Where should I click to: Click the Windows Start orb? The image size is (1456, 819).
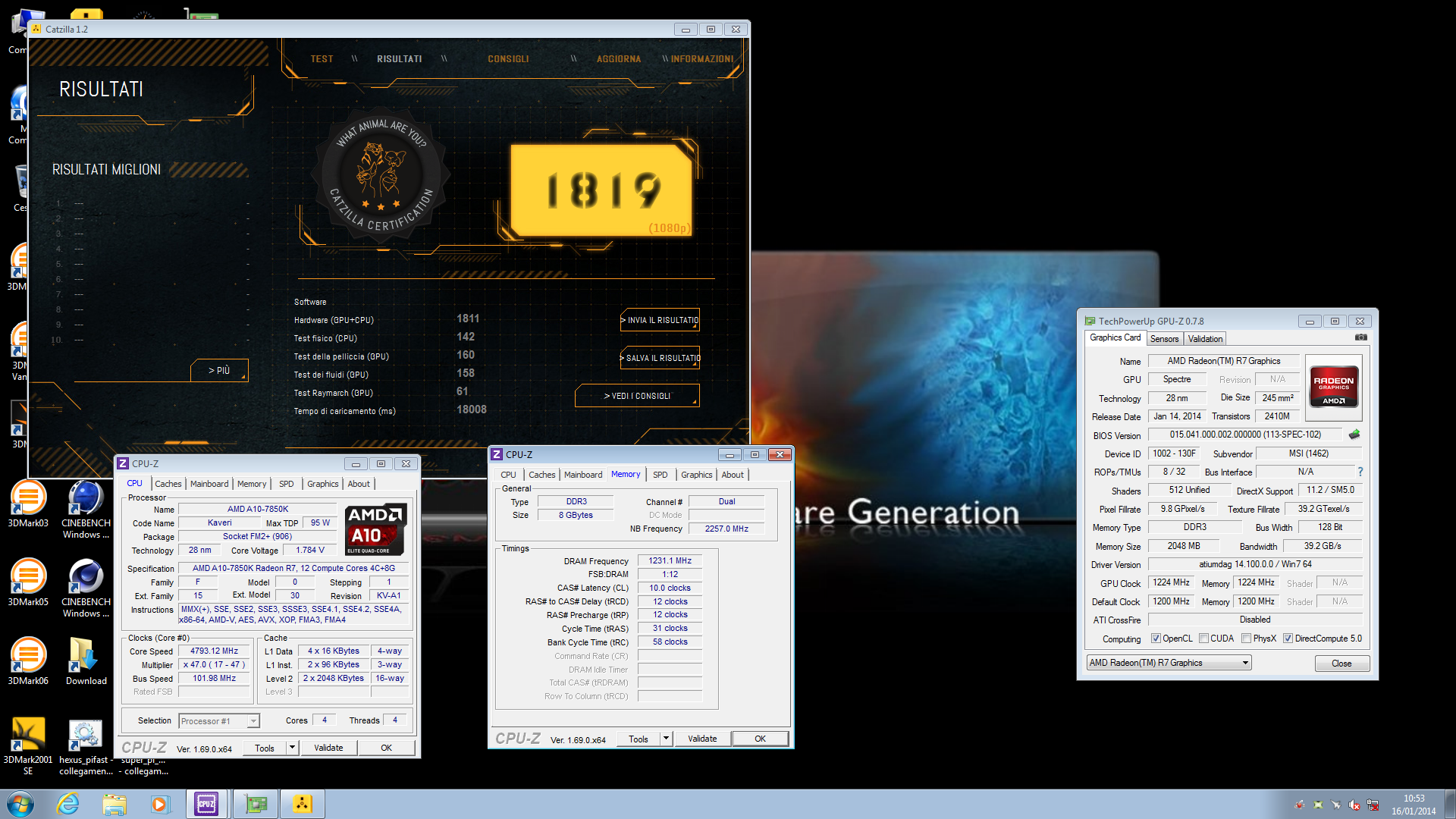click(20, 804)
